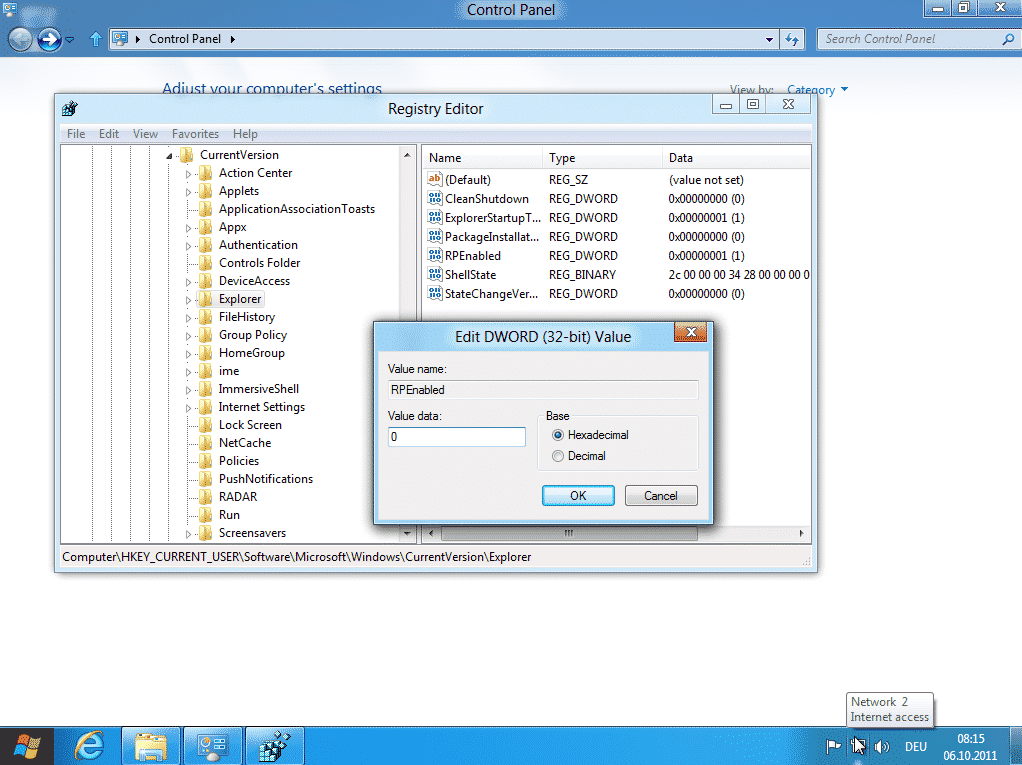1022x765 pixels.
Task: Open the Edit menu in Registry Editor
Action: point(109,134)
